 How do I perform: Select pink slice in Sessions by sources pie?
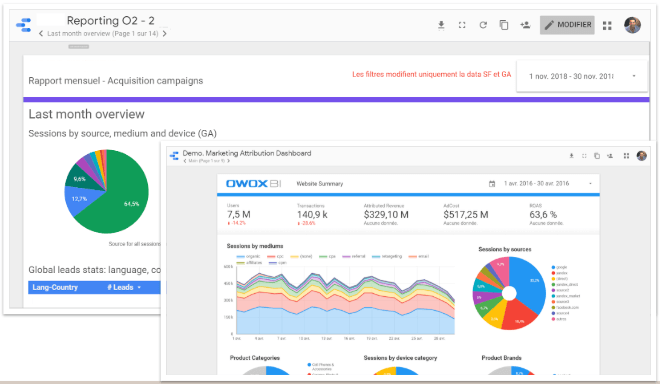(x=501, y=270)
